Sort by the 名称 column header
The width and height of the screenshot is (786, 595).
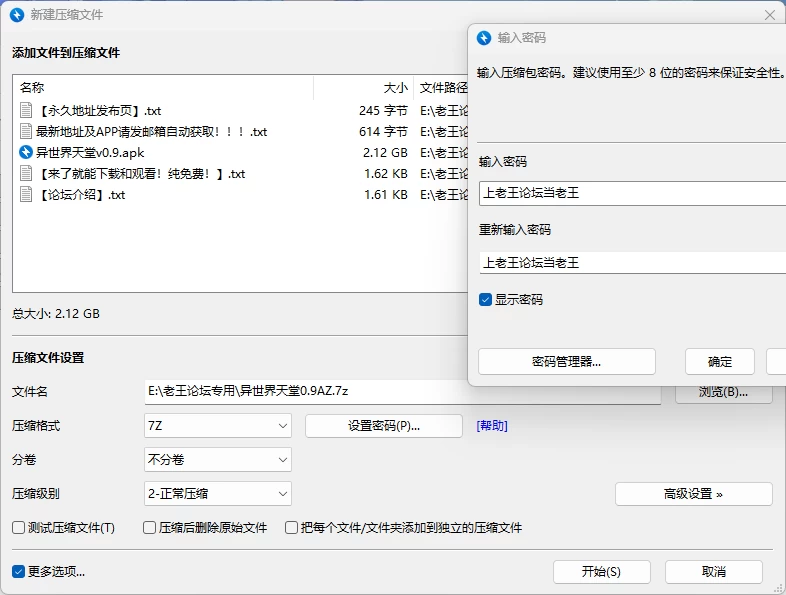pos(163,88)
